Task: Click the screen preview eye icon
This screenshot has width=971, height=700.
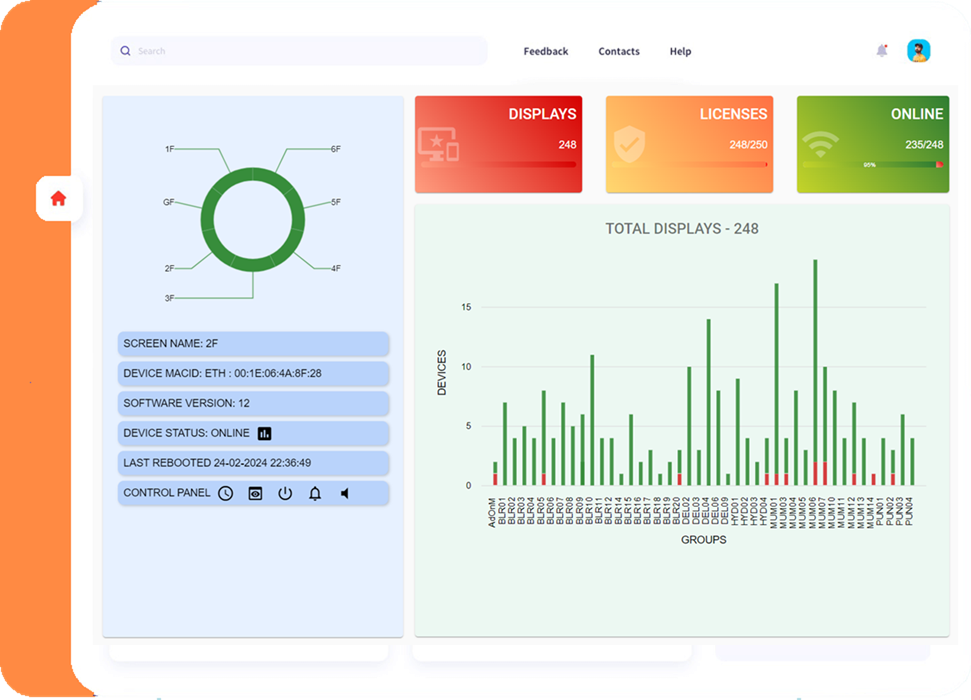Action: pyautogui.click(x=255, y=493)
